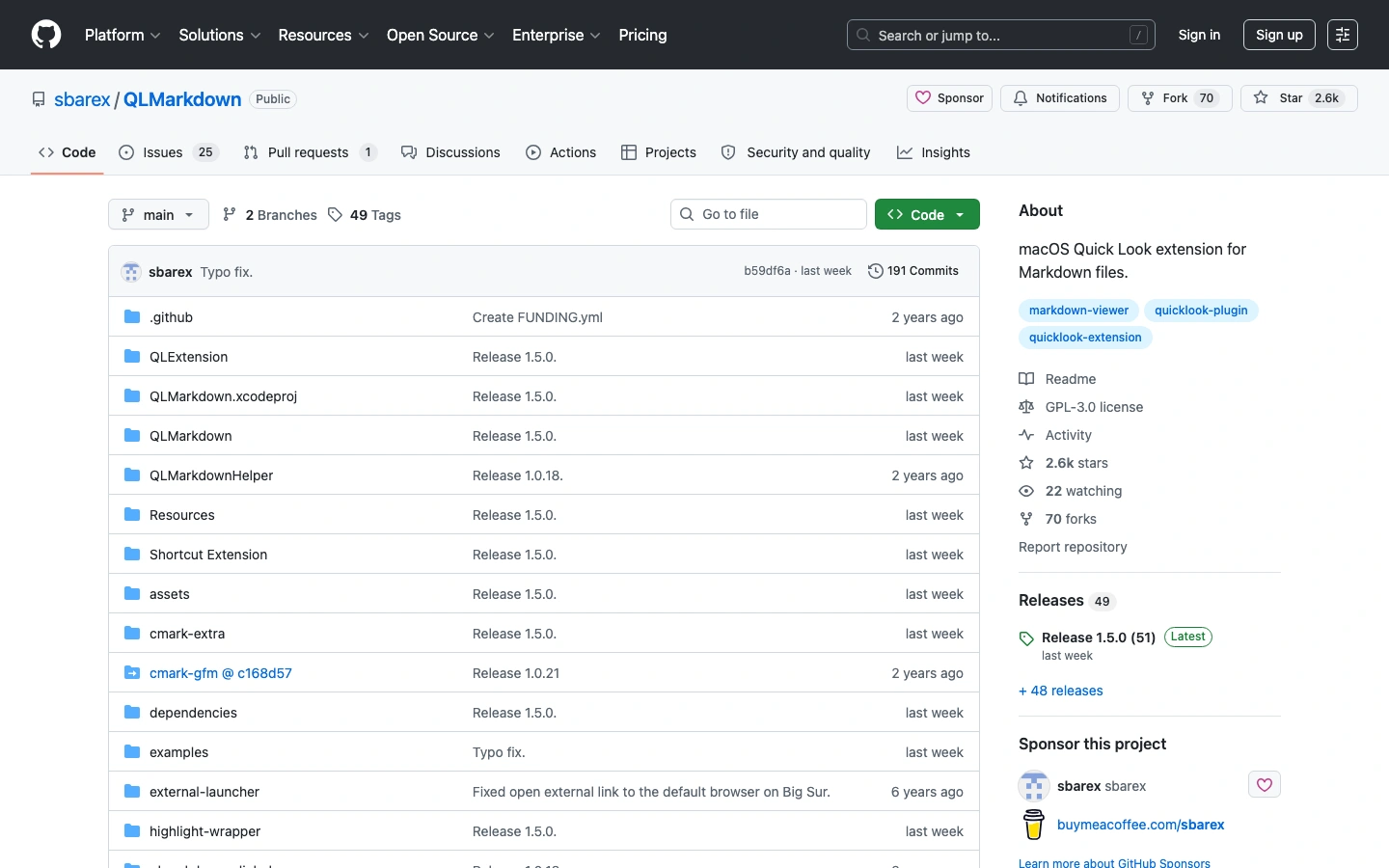Star the QLMarkdown repository
This screenshot has width=1389, height=868.
click(x=1298, y=98)
